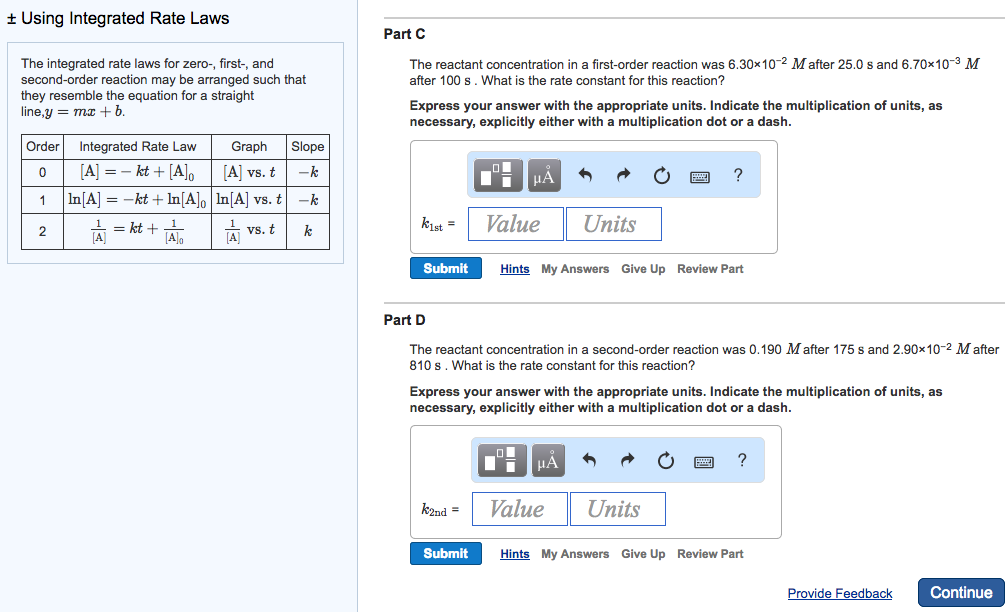Open the keyboard shortcuts in Part C
The width and height of the screenshot is (1008, 612).
coord(700,175)
